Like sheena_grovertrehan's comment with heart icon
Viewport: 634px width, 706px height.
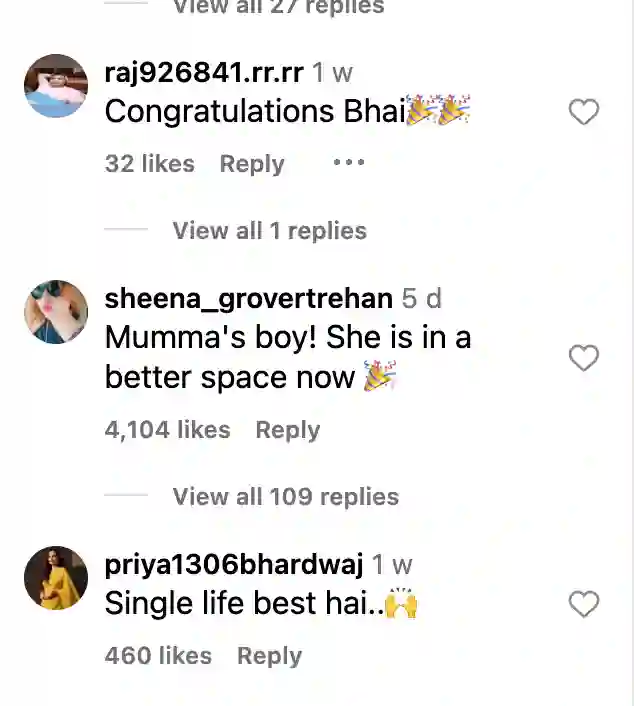coord(584,358)
